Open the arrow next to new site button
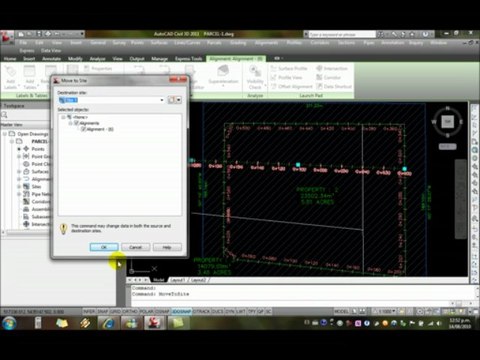The width and height of the screenshot is (480, 360). (x=179, y=100)
